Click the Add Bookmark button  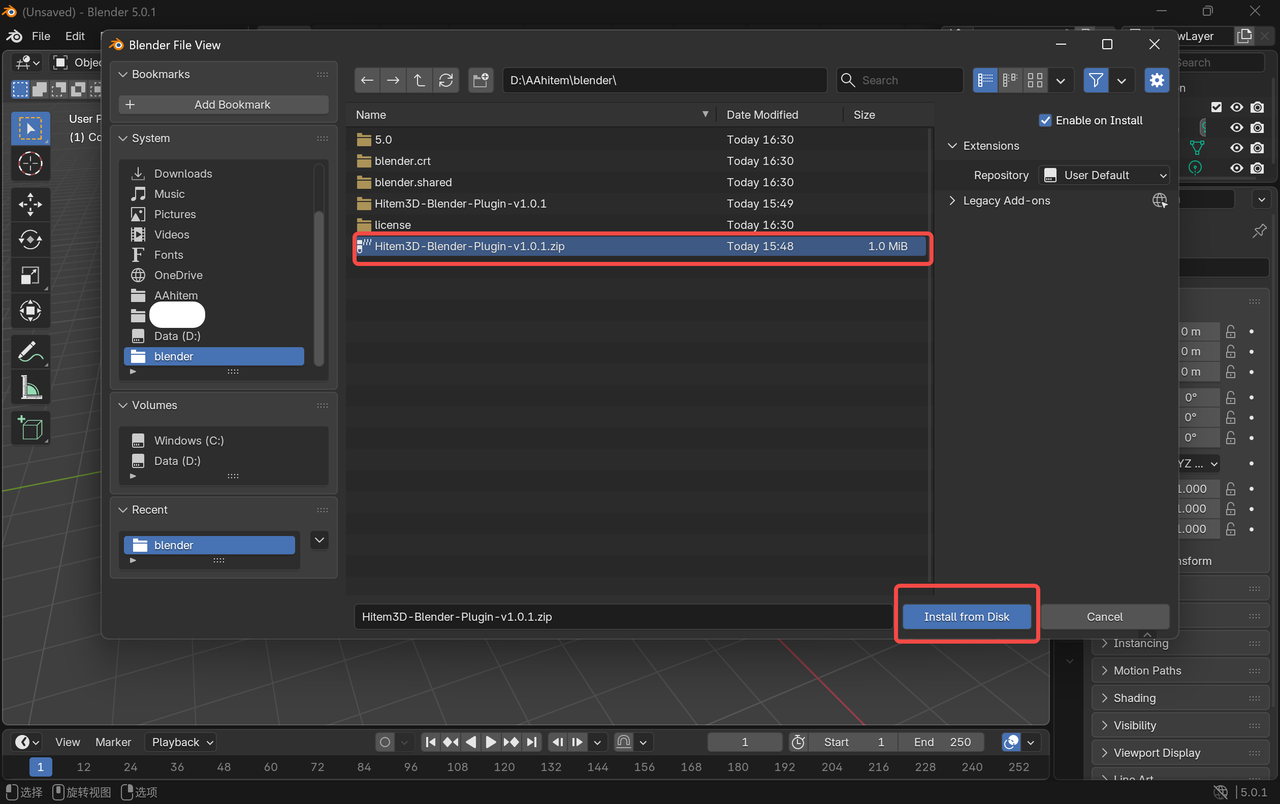[222, 104]
